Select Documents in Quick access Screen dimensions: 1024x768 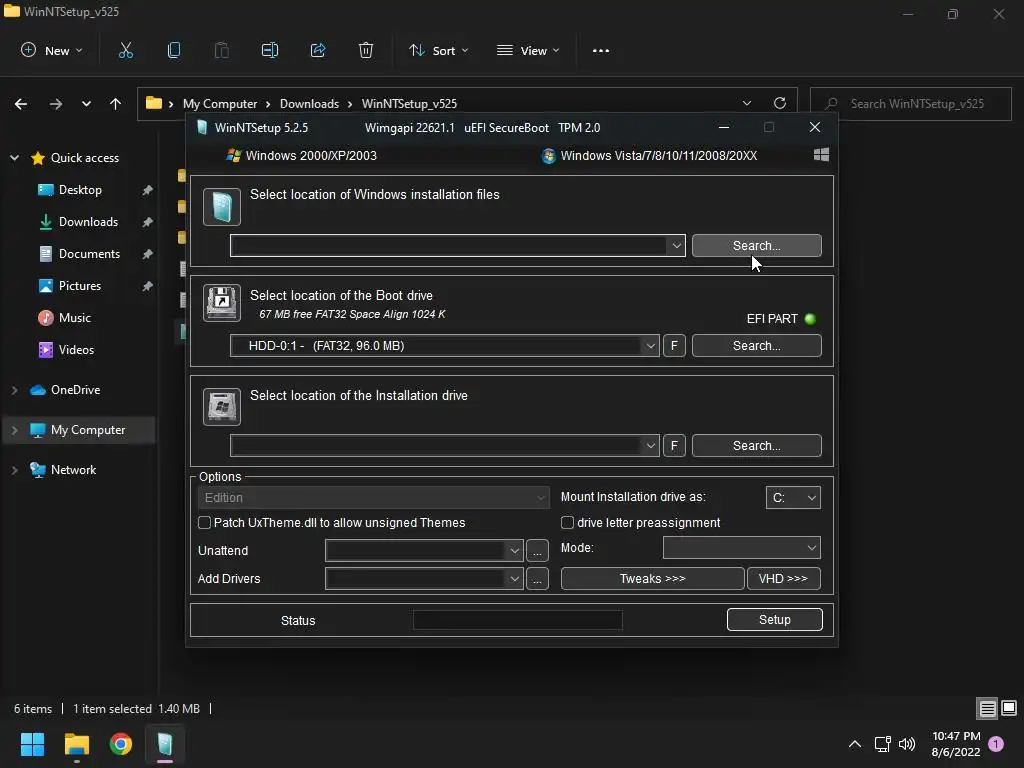(89, 253)
